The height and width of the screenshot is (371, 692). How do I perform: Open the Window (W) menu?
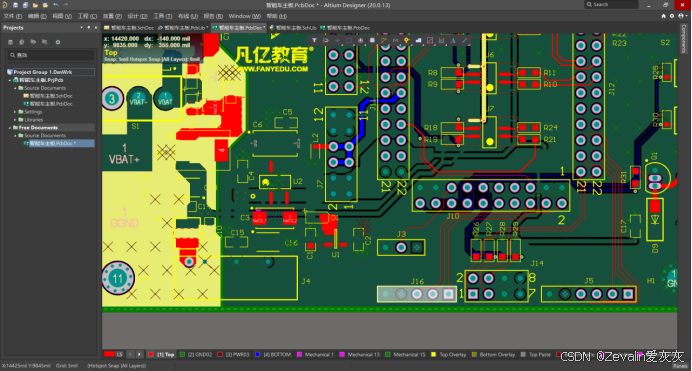pos(244,16)
